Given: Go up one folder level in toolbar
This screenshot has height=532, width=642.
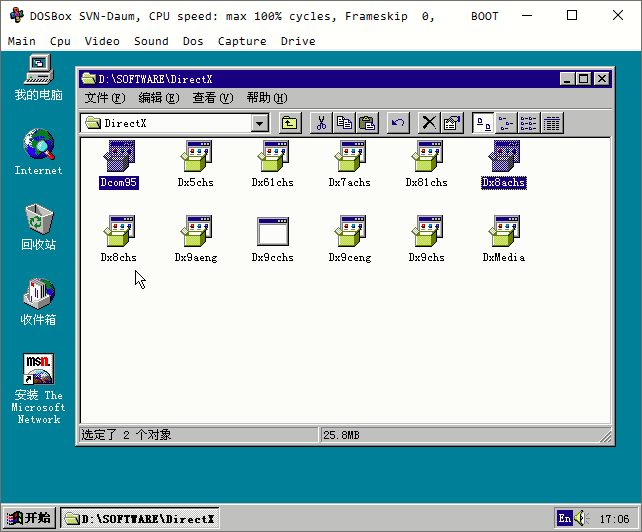Looking at the screenshot, I should tap(290, 123).
